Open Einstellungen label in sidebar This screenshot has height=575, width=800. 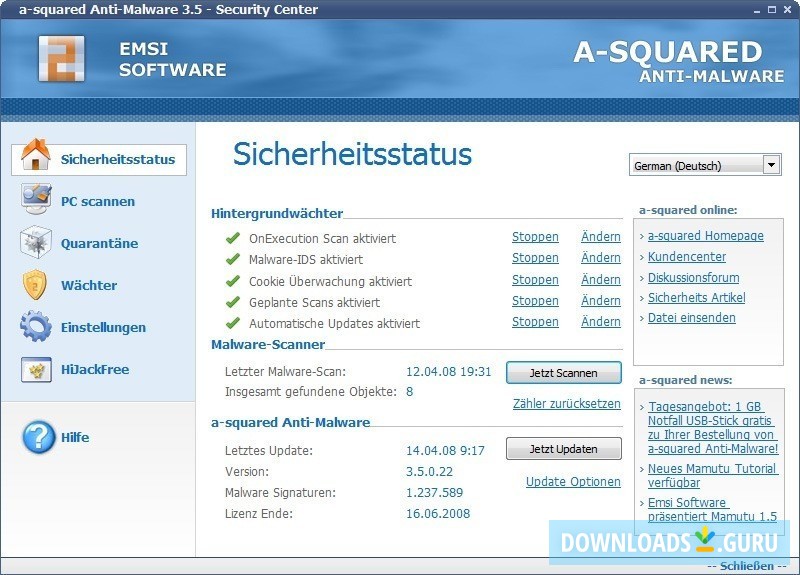(x=103, y=328)
